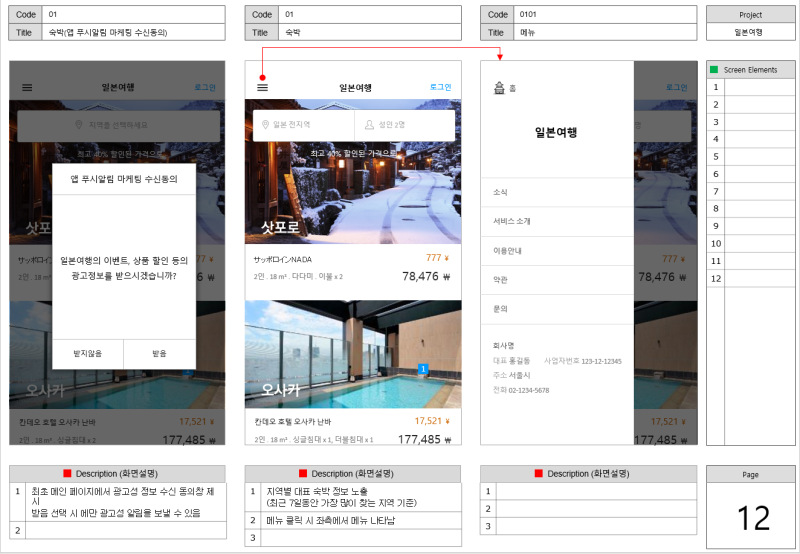Click dimmed 로그인 in the left screen
800x554 pixels.
point(205,88)
